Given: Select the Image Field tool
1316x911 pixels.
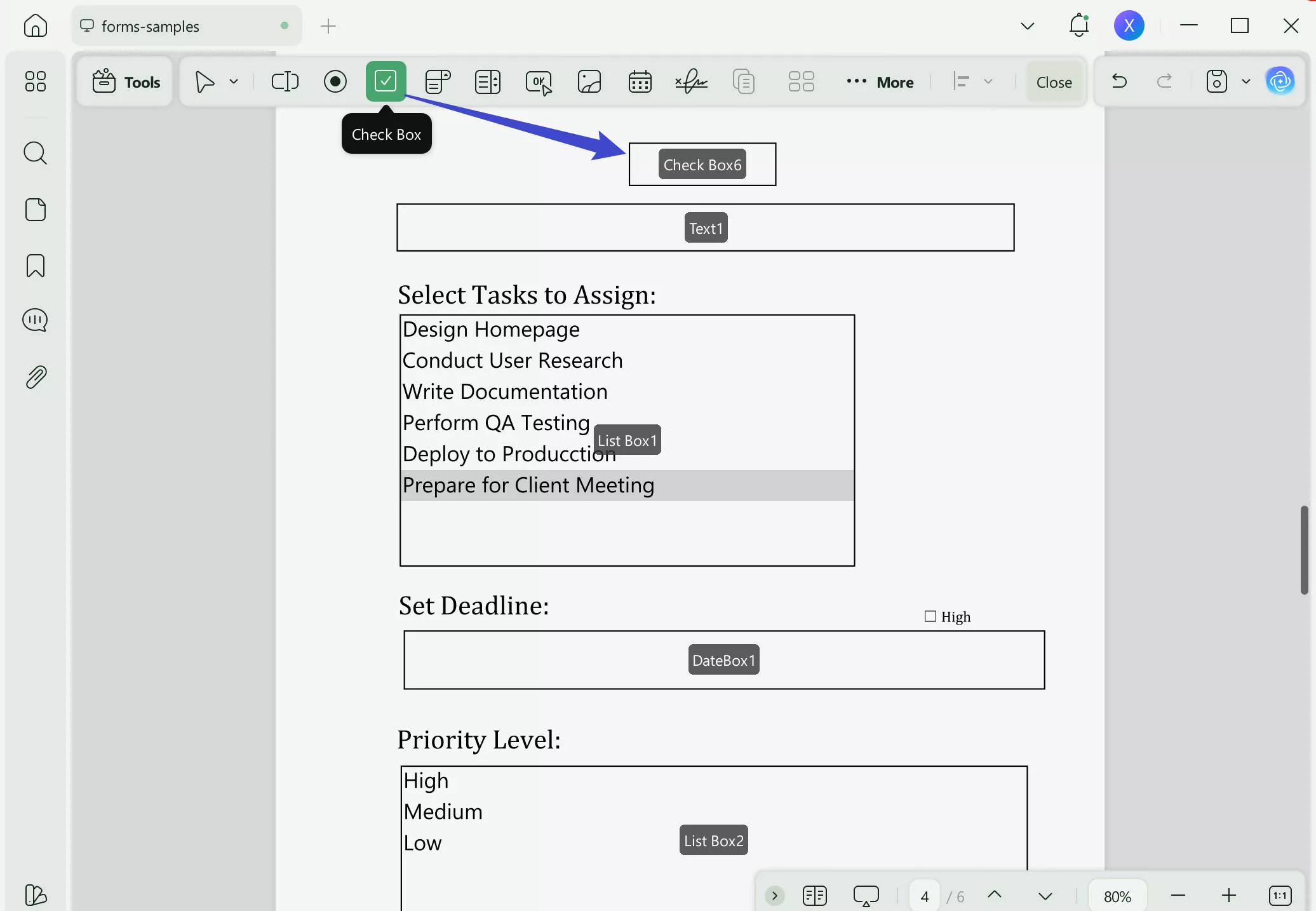Looking at the screenshot, I should (x=589, y=81).
